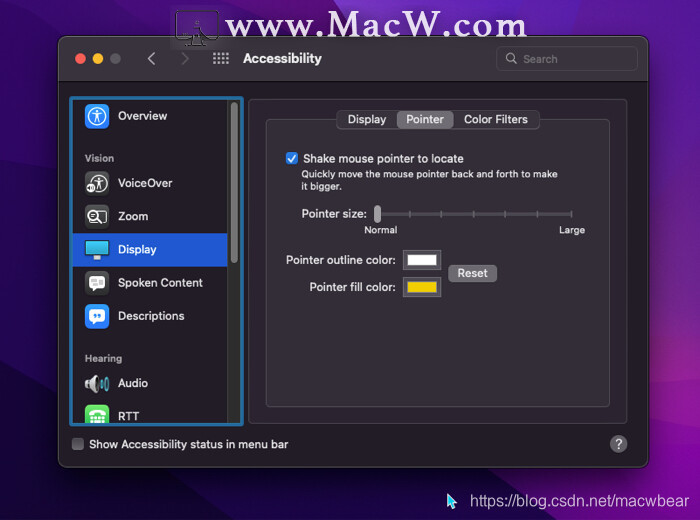Show all preferences grid icon
This screenshot has width=700, height=520.
(221, 58)
